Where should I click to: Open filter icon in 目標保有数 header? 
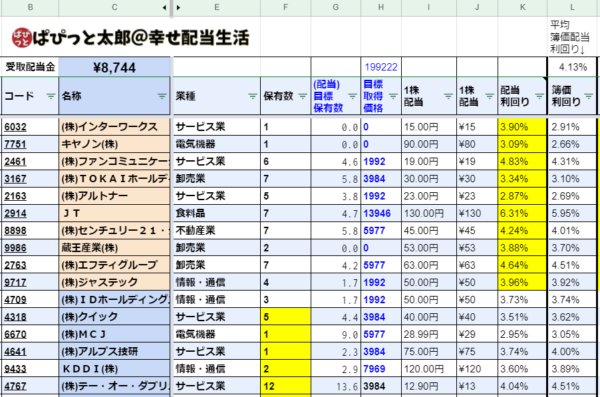coord(352,96)
